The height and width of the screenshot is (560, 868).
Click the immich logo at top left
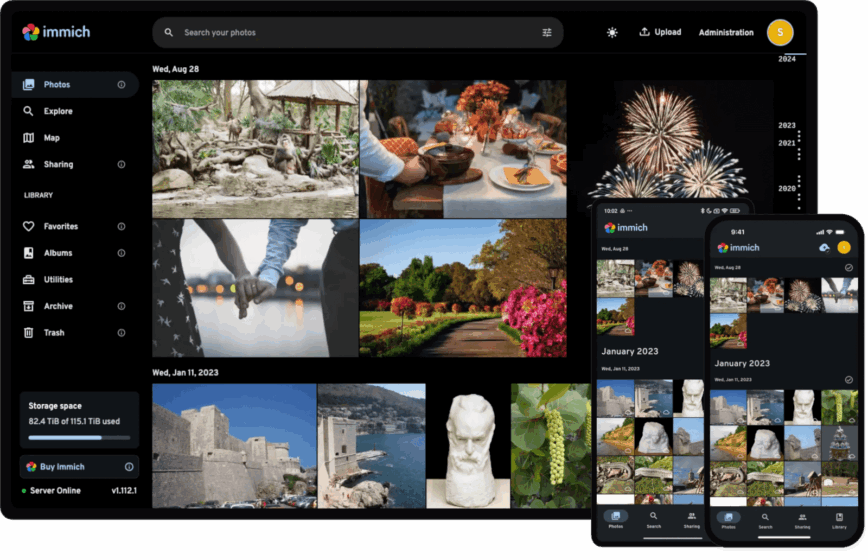click(x=56, y=32)
